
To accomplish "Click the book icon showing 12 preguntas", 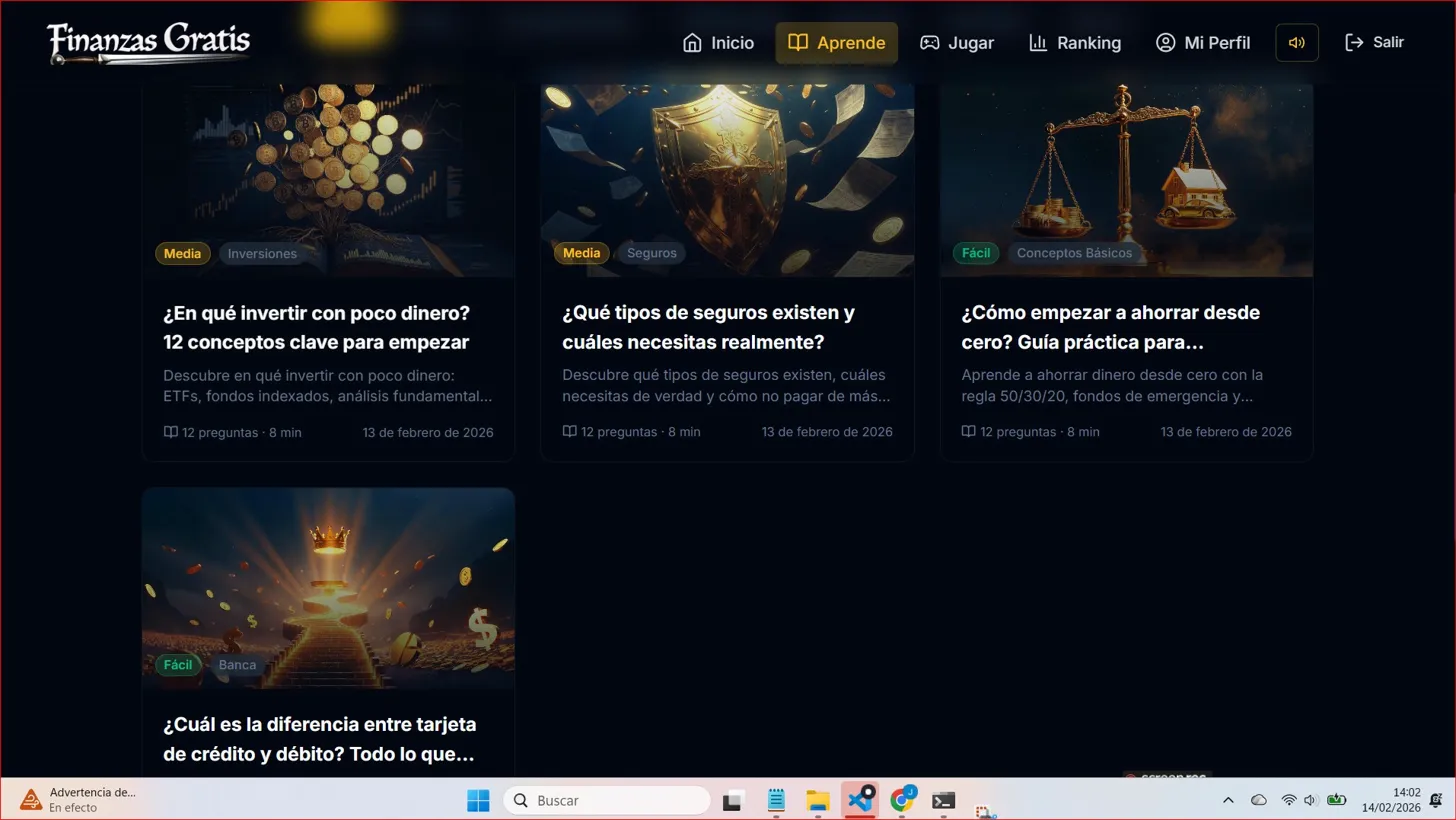I will tap(170, 432).
